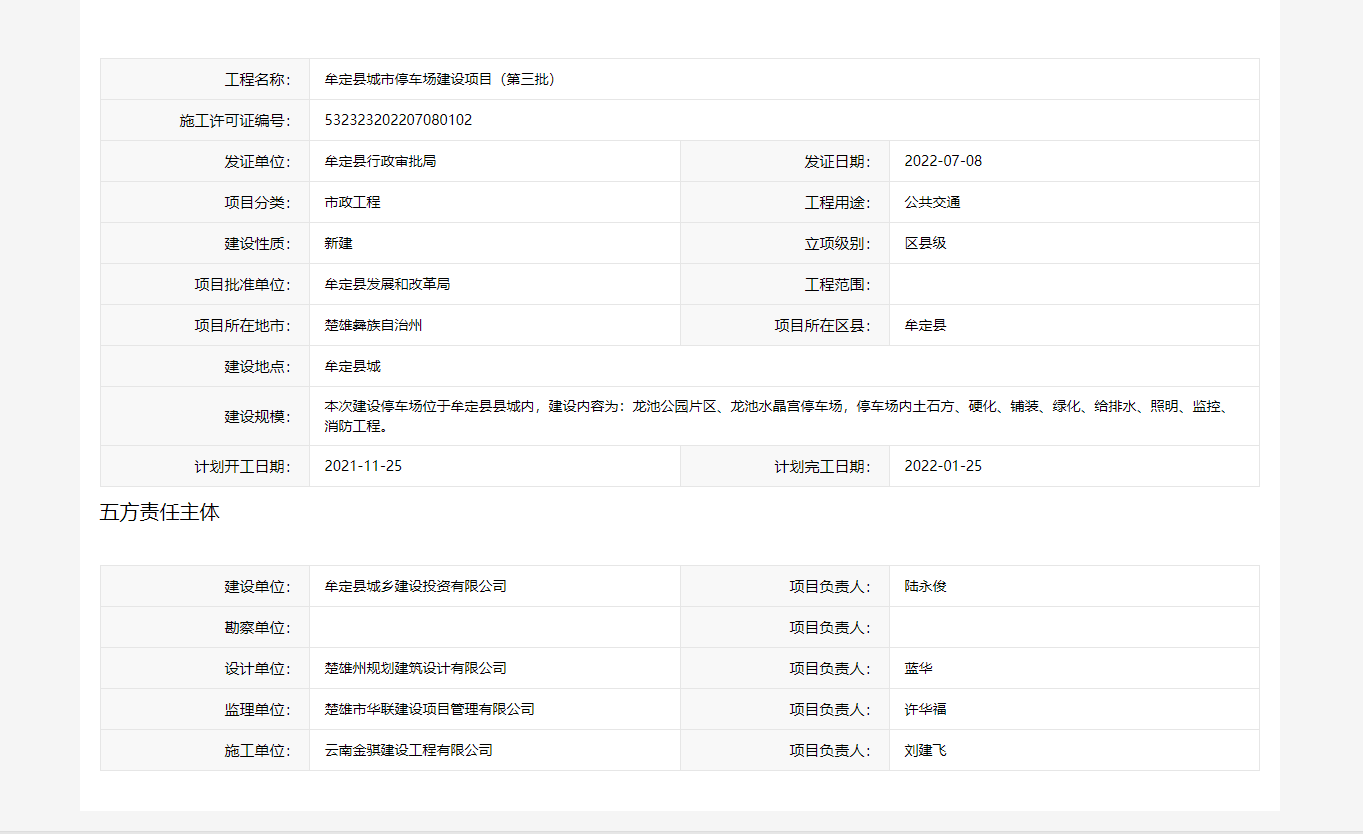Screen dimensions: 1363x834
Task: Select project leader 陆永俊
Action: pos(925,586)
